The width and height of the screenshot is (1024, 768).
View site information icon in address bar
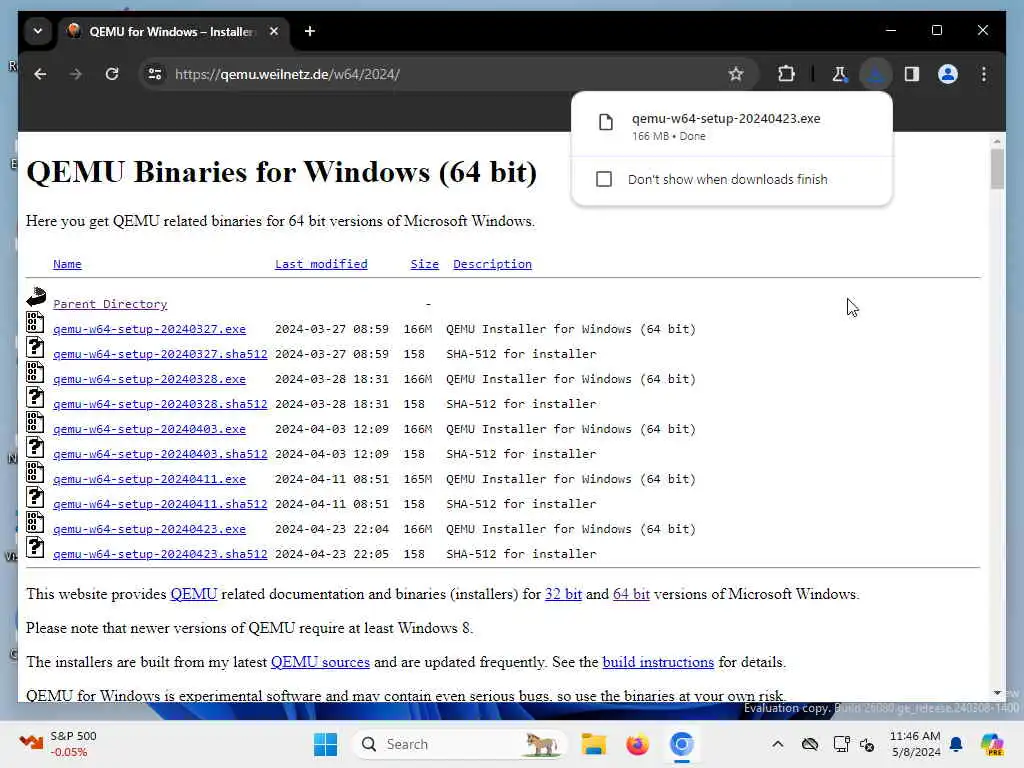(155, 74)
